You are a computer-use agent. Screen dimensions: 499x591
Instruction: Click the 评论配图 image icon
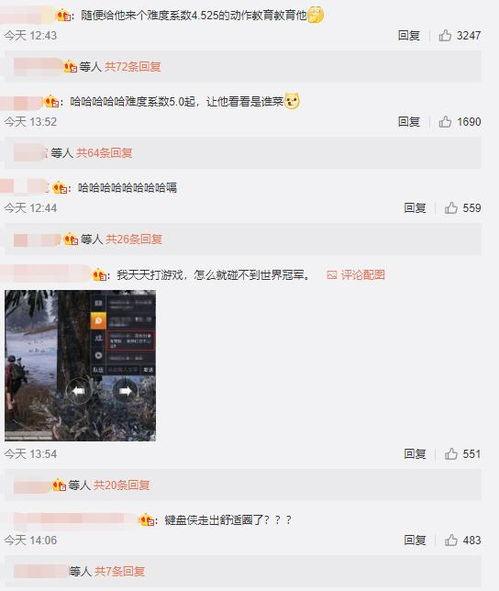332,275
